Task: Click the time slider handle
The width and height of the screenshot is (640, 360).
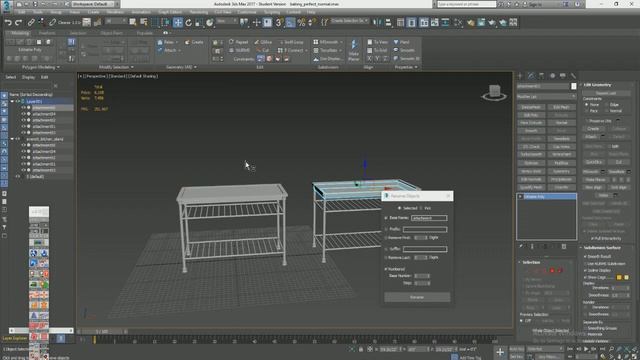Action: pyautogui.click(x=102, y=331)
